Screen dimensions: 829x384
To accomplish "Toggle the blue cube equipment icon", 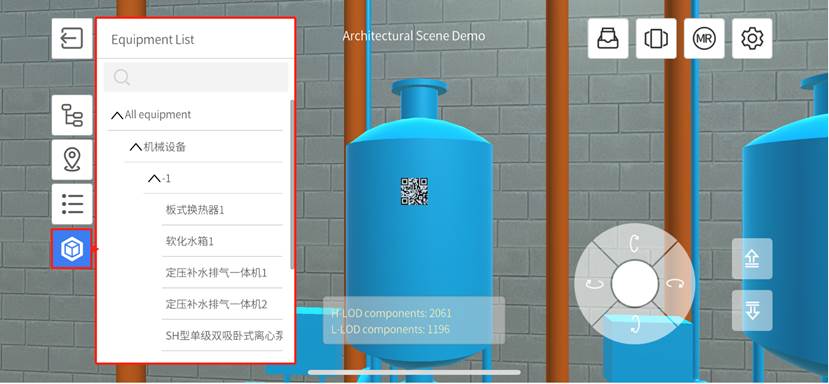I will click(72, 249).
